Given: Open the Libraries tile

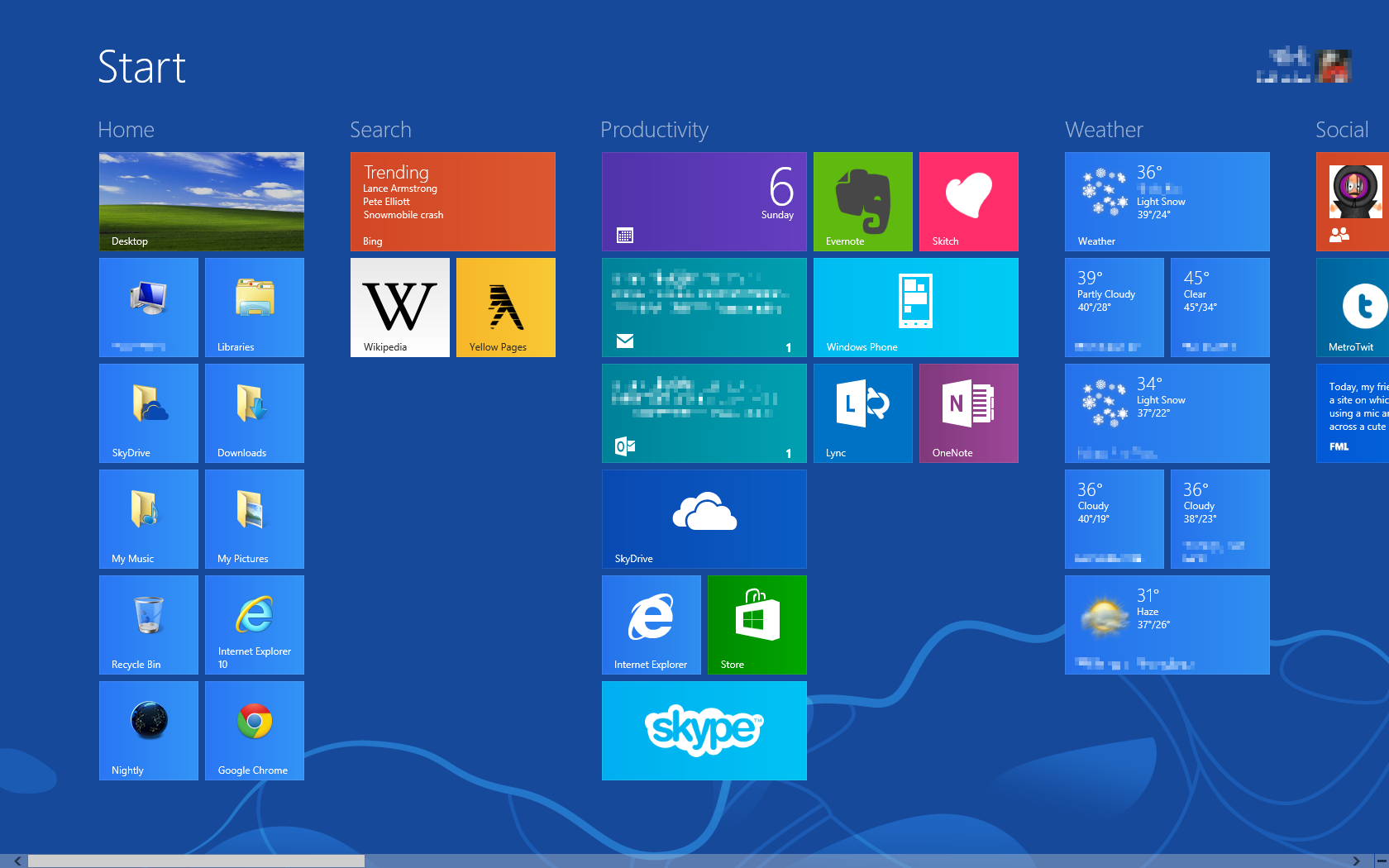Looking at the screenshot, I should click(255, 308).
